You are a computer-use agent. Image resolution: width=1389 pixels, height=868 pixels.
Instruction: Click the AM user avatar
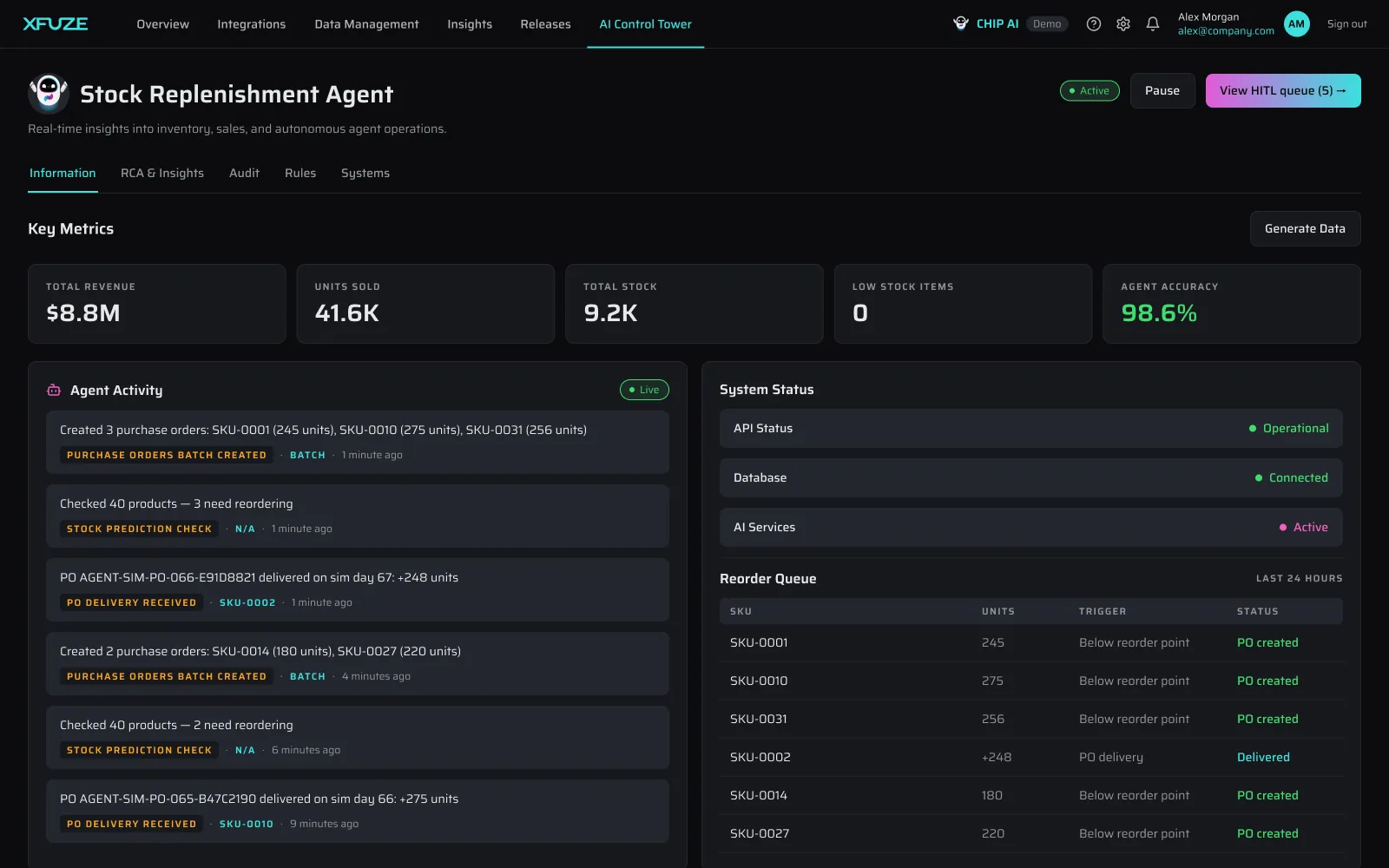(1296, 23)
